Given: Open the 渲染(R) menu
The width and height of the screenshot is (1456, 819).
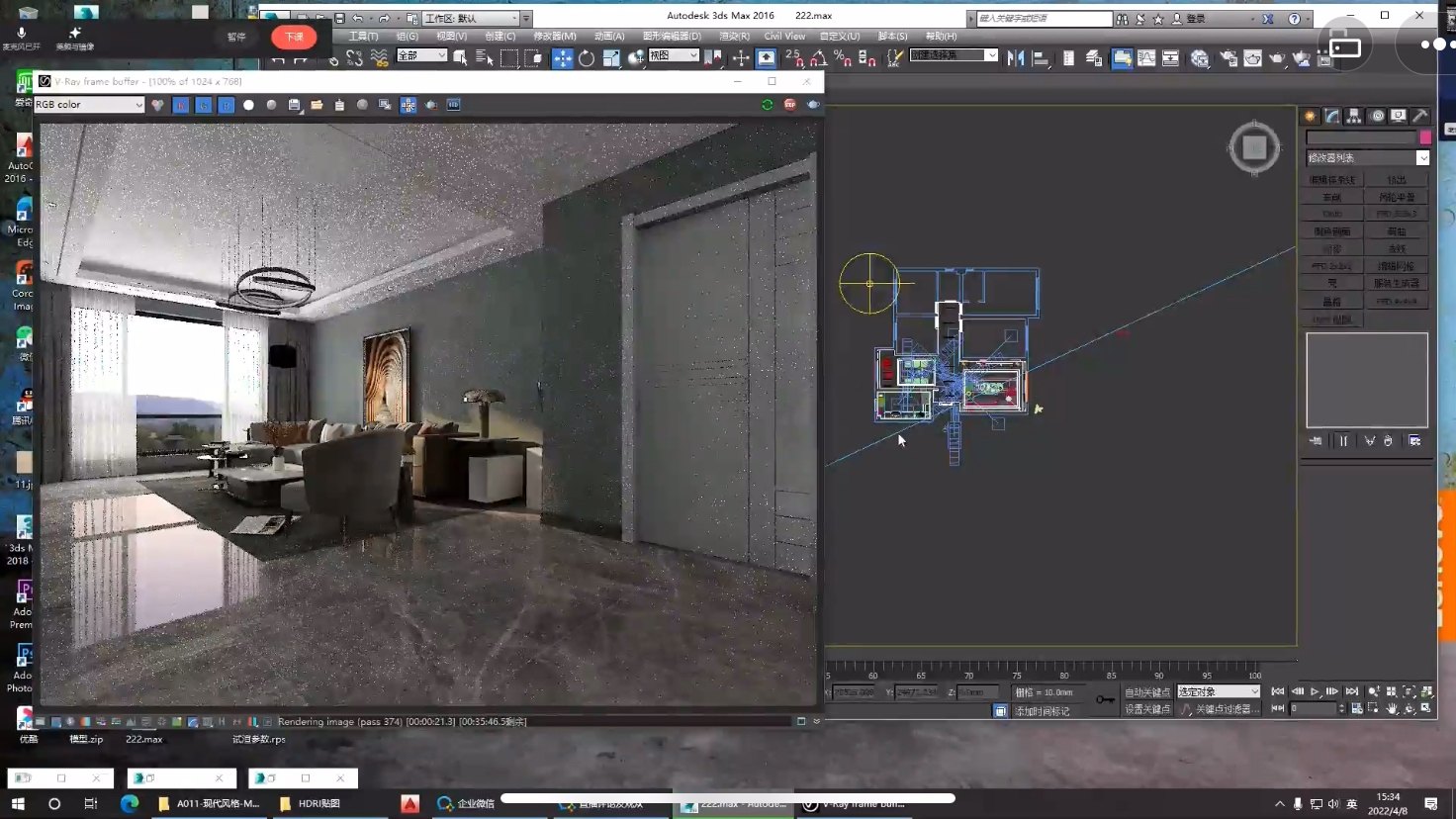Looking at the screenshot, I should click(734, 36).
